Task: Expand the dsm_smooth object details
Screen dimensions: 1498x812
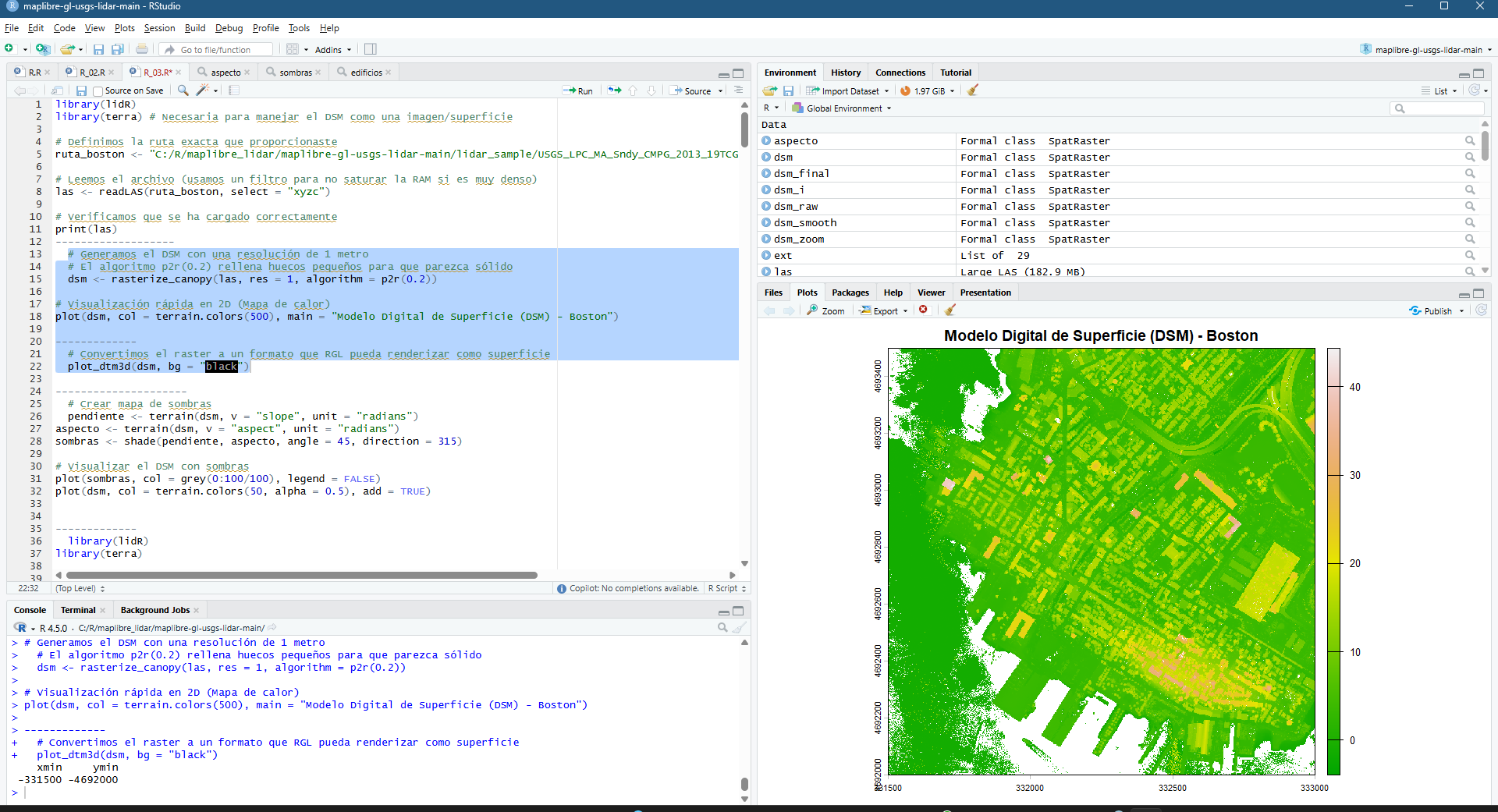Action: click(x=766, y=223)
